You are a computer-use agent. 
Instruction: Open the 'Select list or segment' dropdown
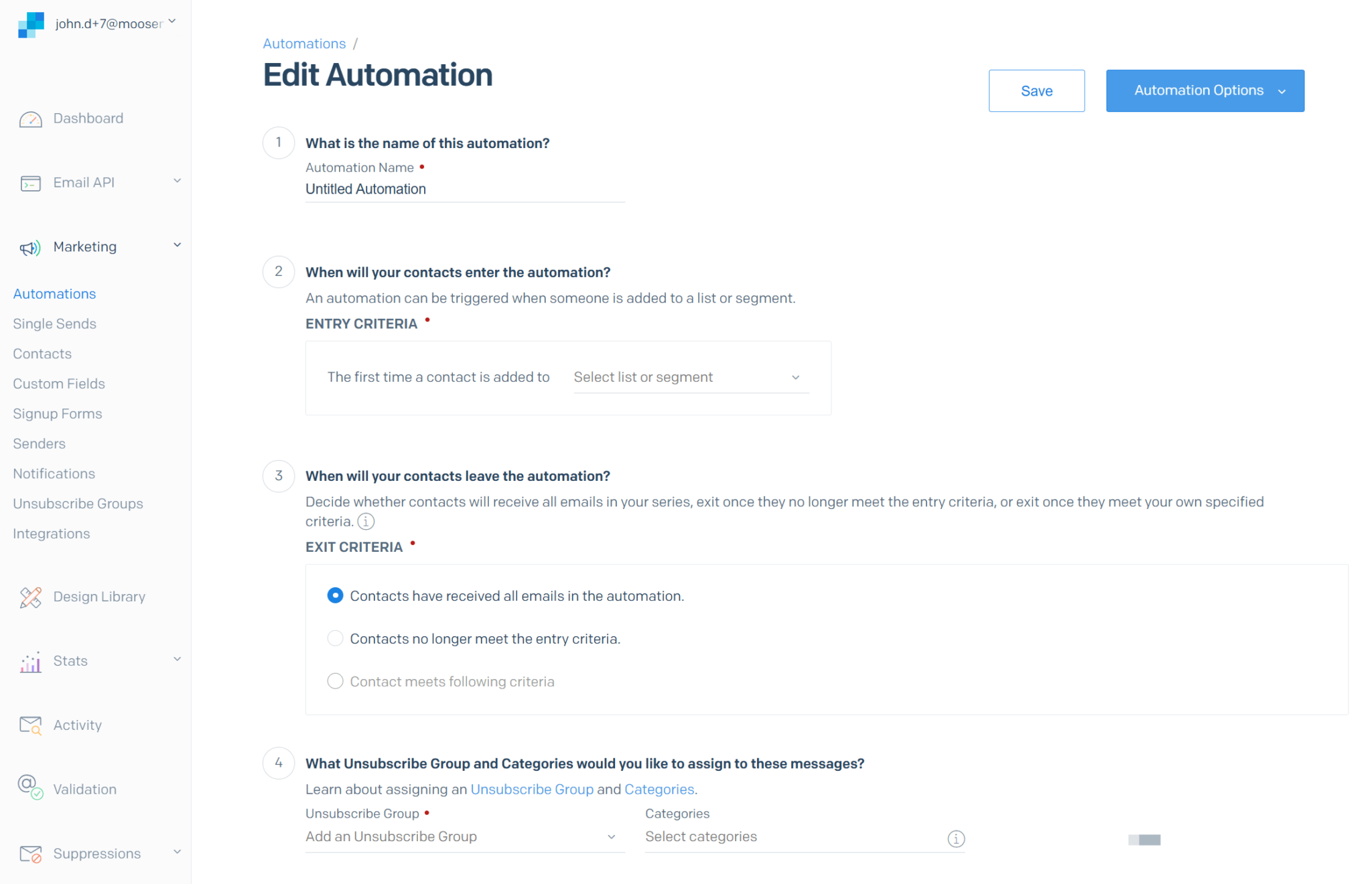690,378
